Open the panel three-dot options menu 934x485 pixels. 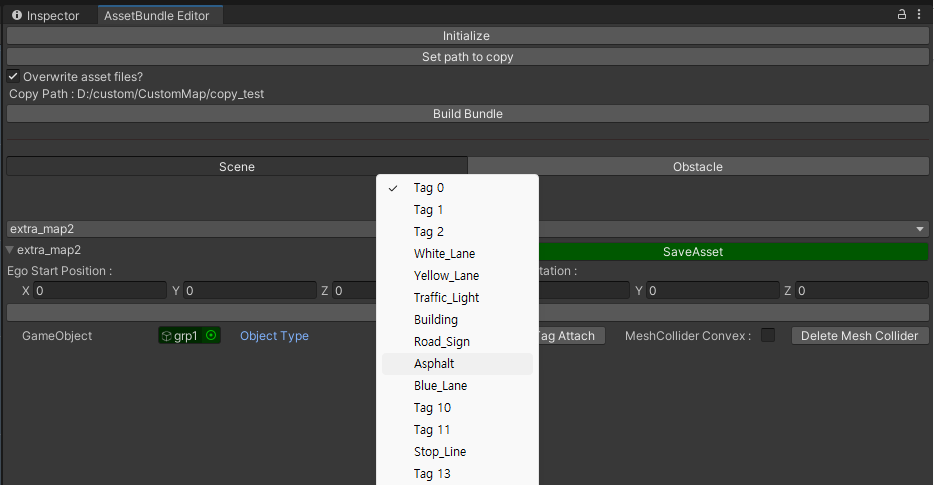[920, 15]
